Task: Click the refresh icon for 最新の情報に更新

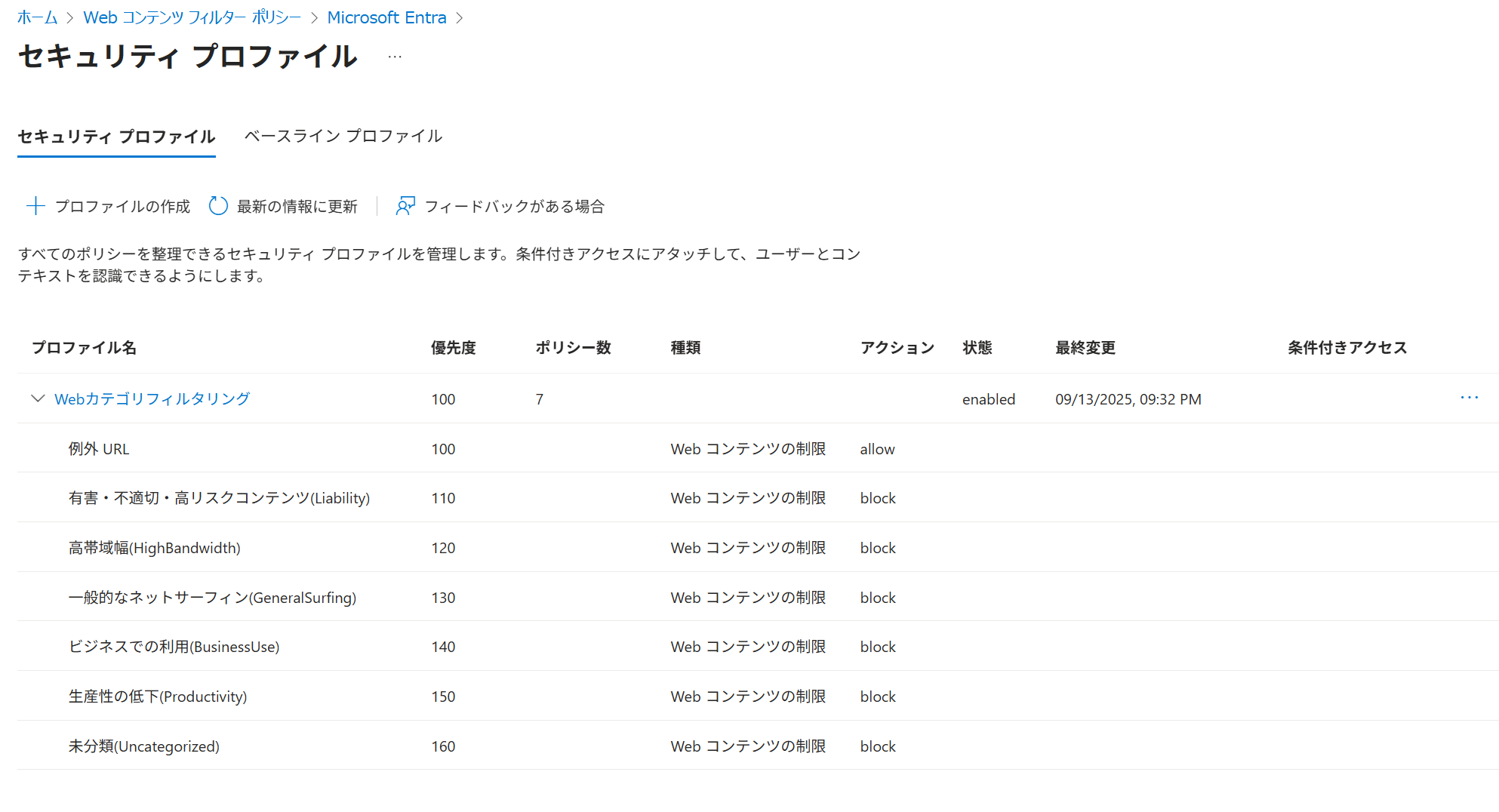Action: pos(218,206)
